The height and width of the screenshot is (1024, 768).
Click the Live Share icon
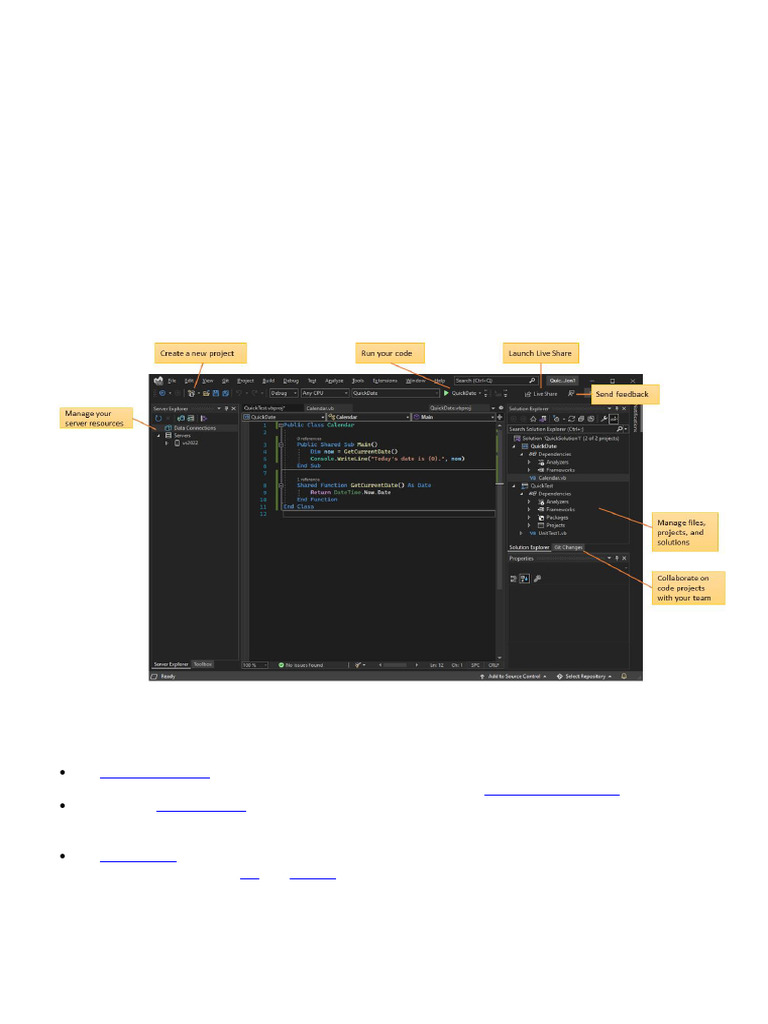528,394
